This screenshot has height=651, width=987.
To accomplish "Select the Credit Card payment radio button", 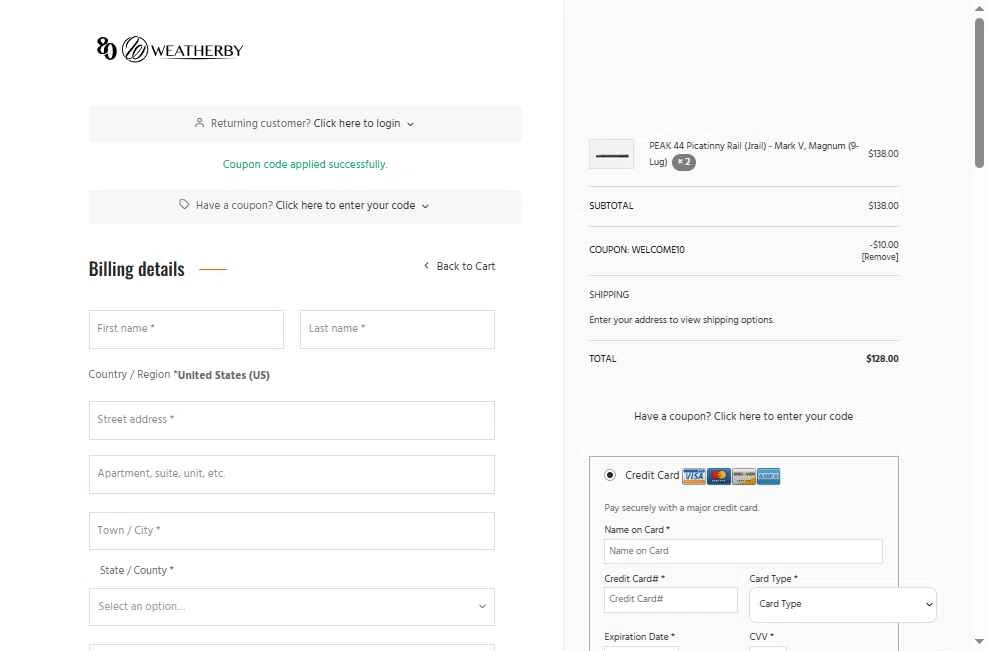I will 609,475.
